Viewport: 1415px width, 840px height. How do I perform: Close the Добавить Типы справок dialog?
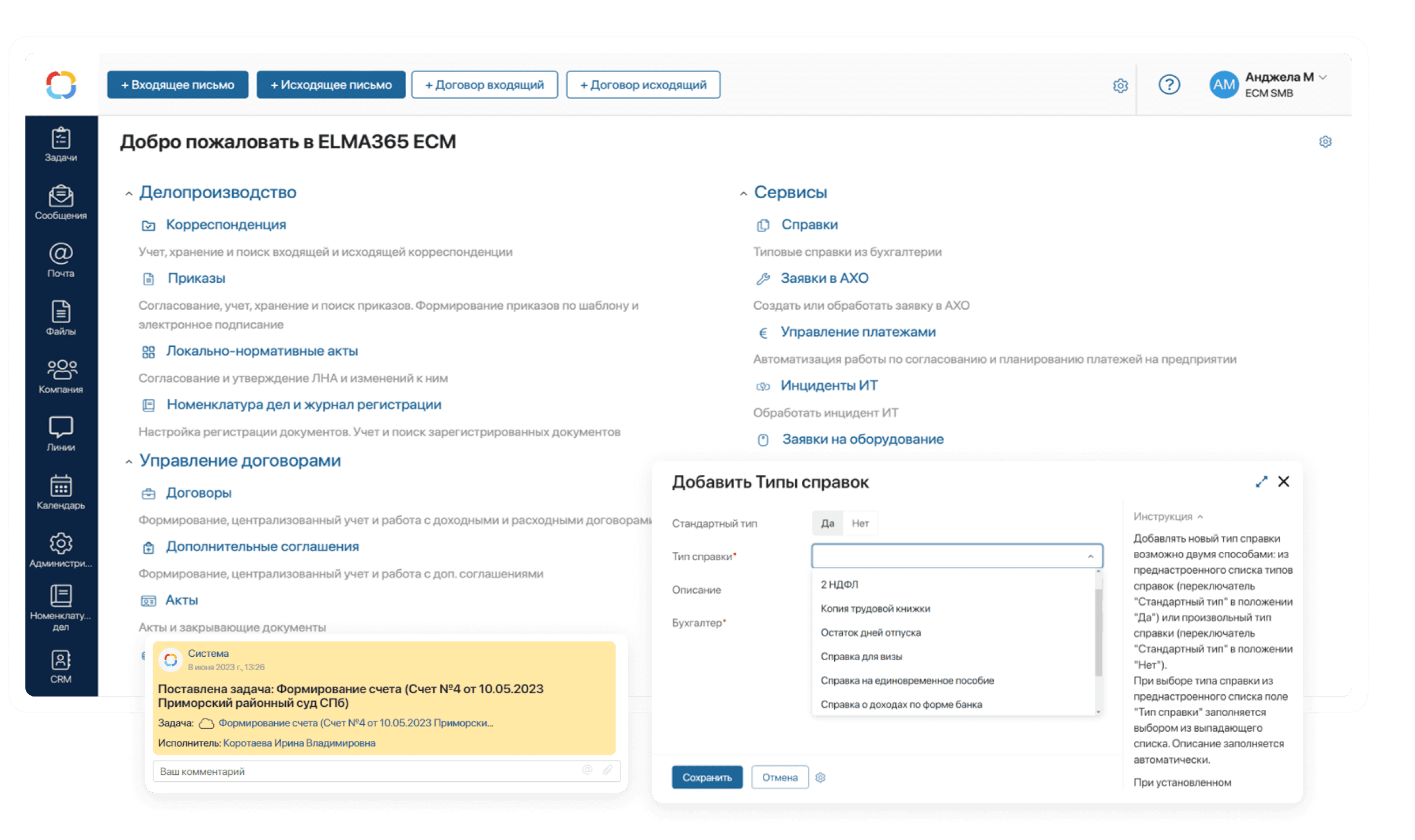coord(1283,482)
